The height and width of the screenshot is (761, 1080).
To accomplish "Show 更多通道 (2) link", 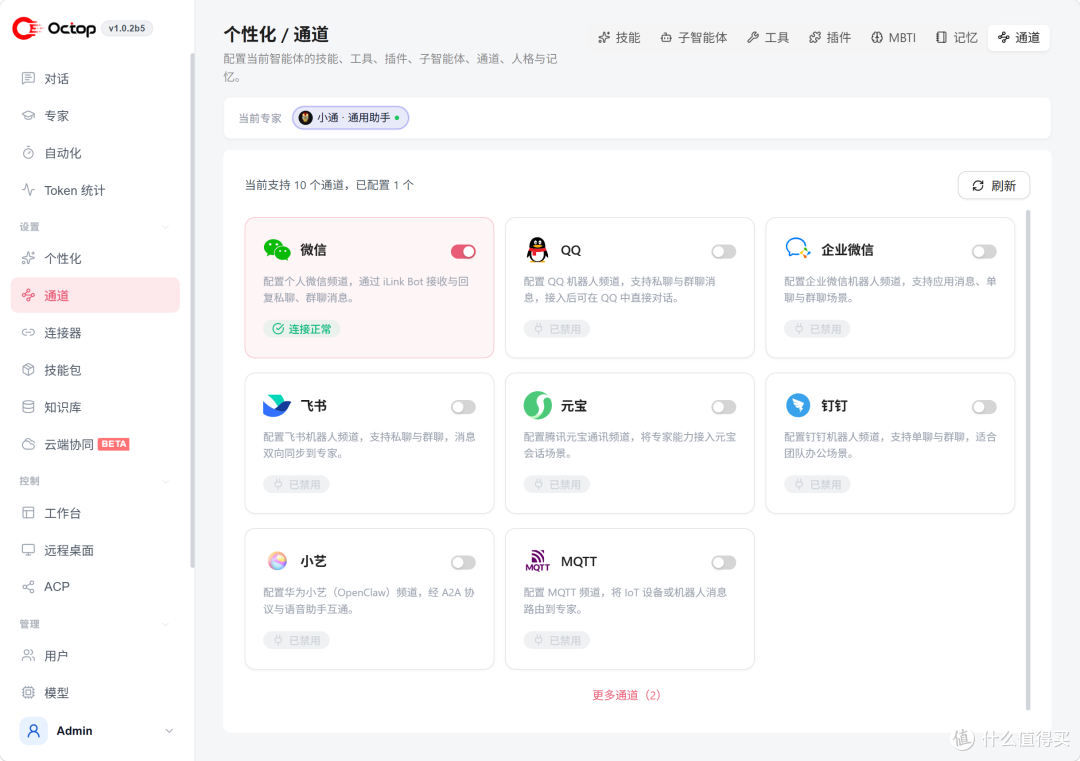I will tap(626, 695).
